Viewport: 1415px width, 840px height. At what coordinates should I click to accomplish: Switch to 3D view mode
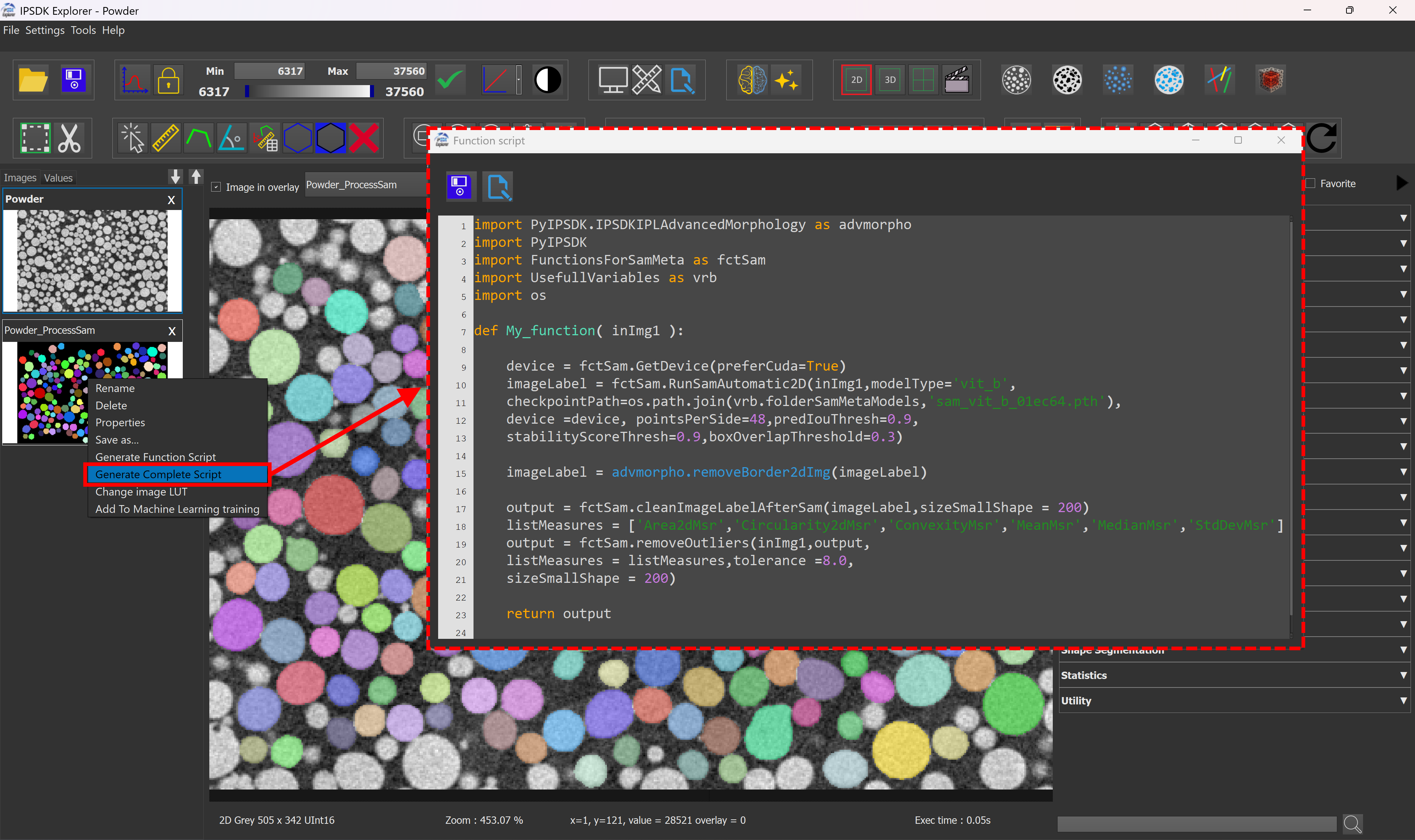(890, 80)
